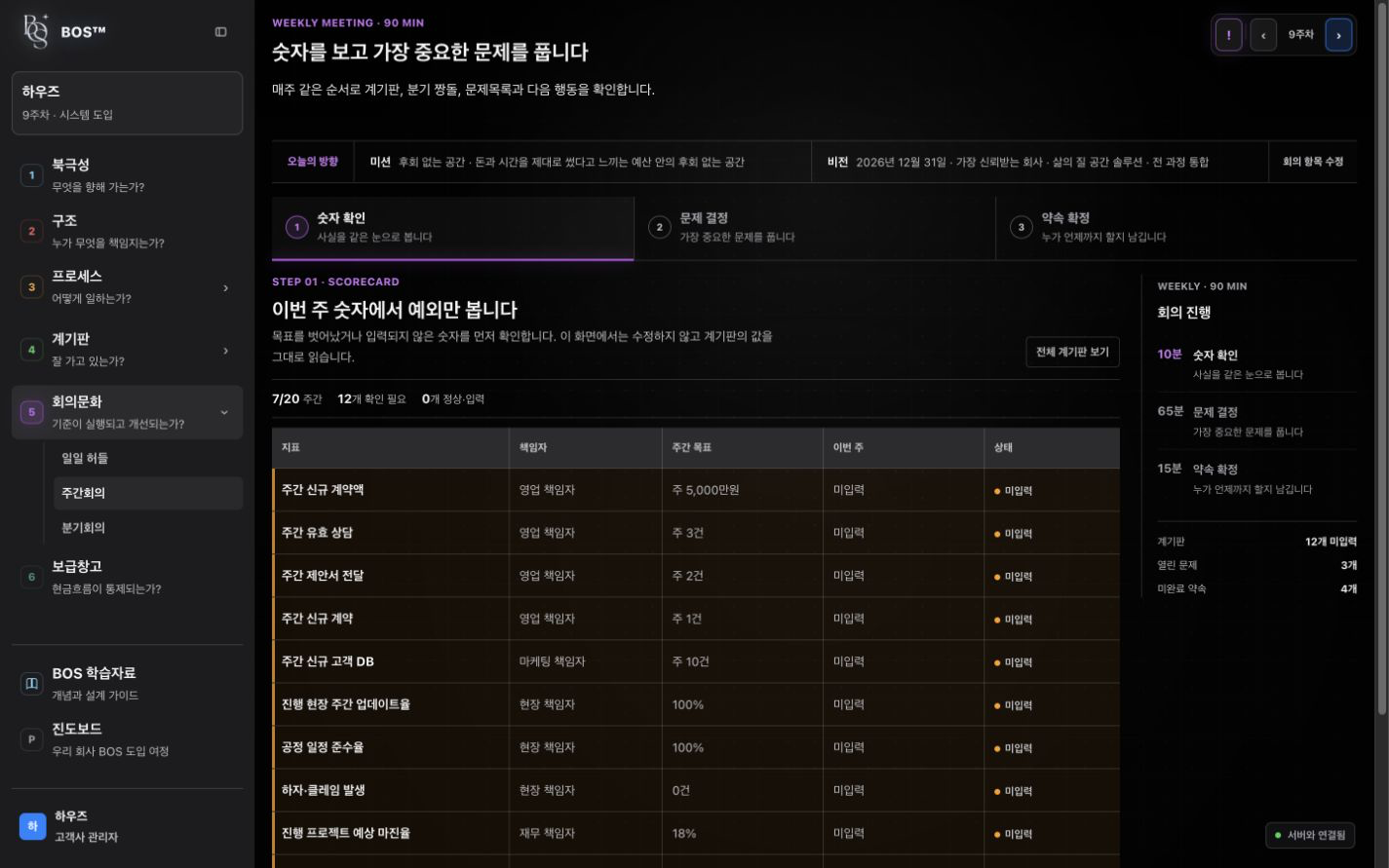Screen dimensions: 1389x868
Task: Go to the previous week arrow
Action: tap(1263, 35)
